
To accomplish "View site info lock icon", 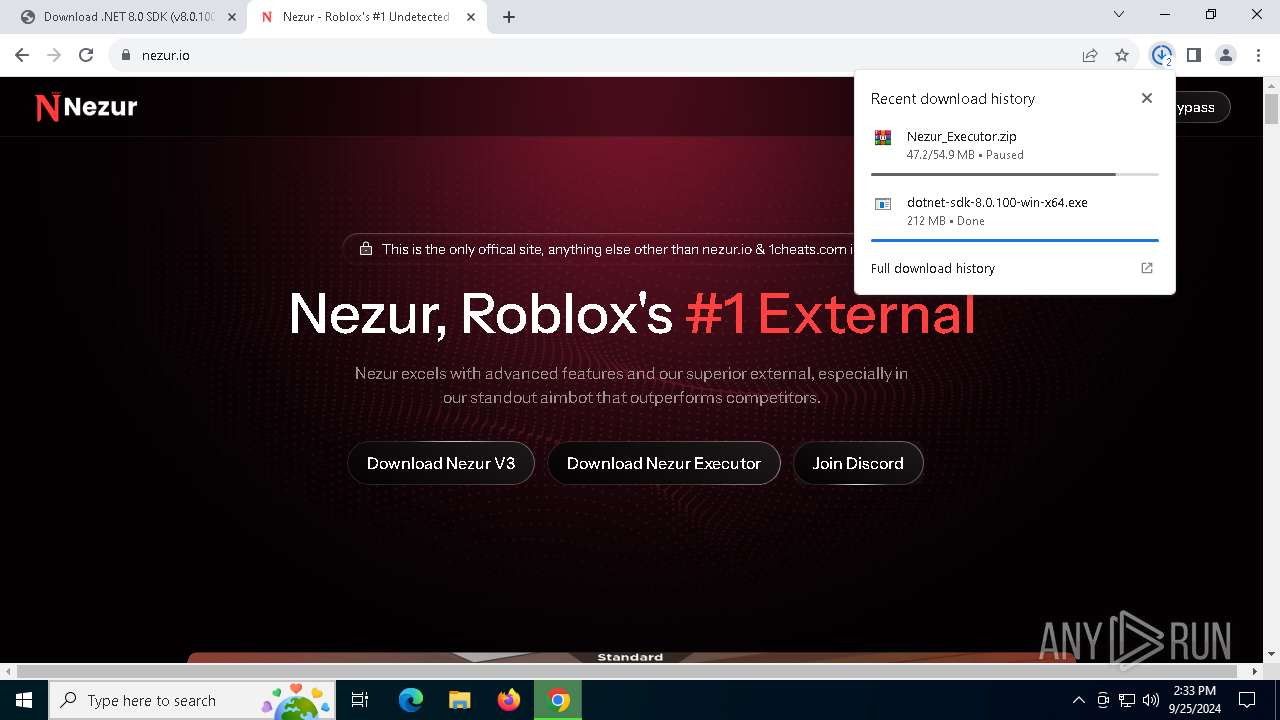I will [x=125, y=55].
